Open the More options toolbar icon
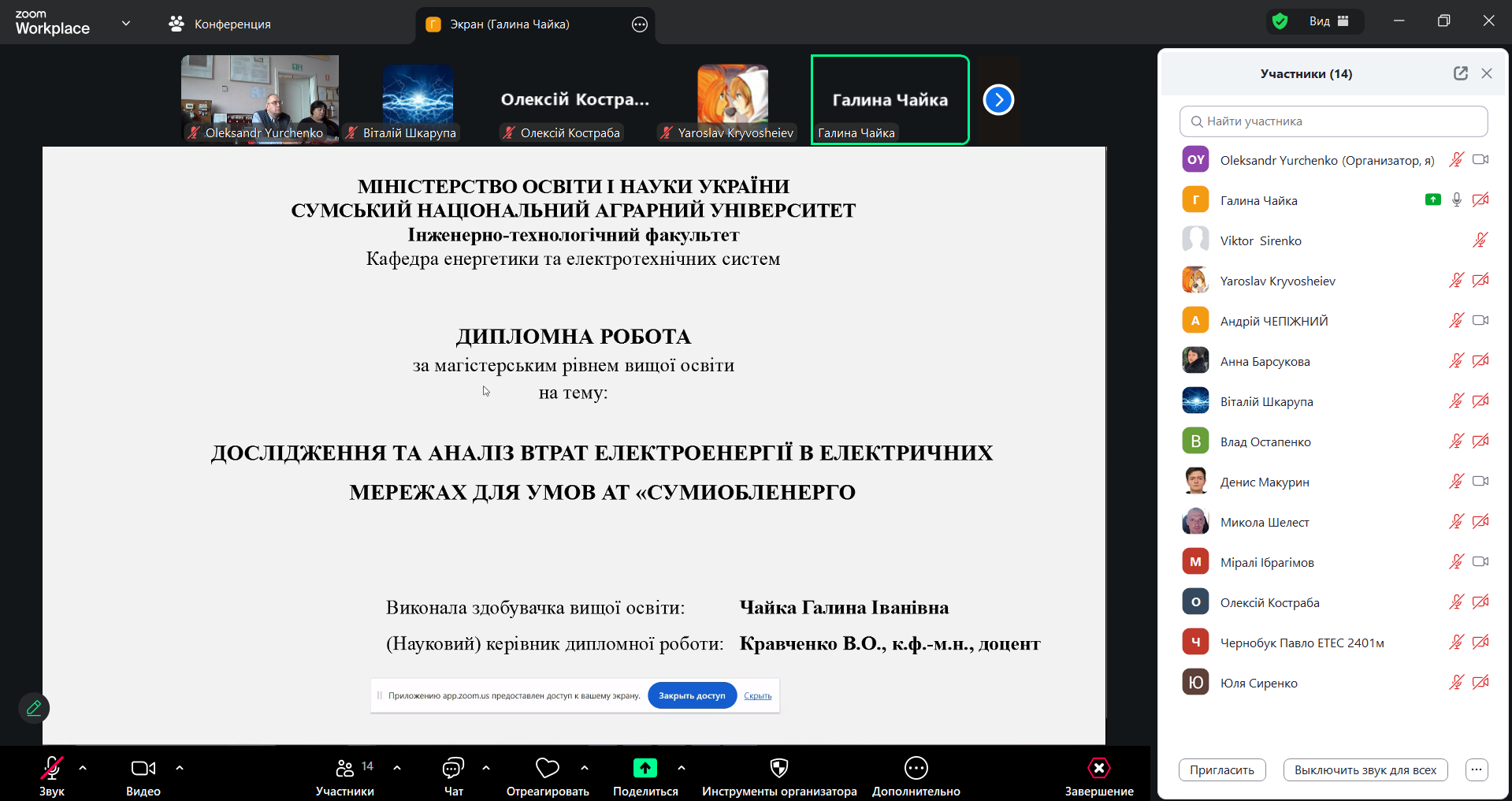Viewport: 1512px width, 801px height. pyautogui.click(x=916, y=769)
